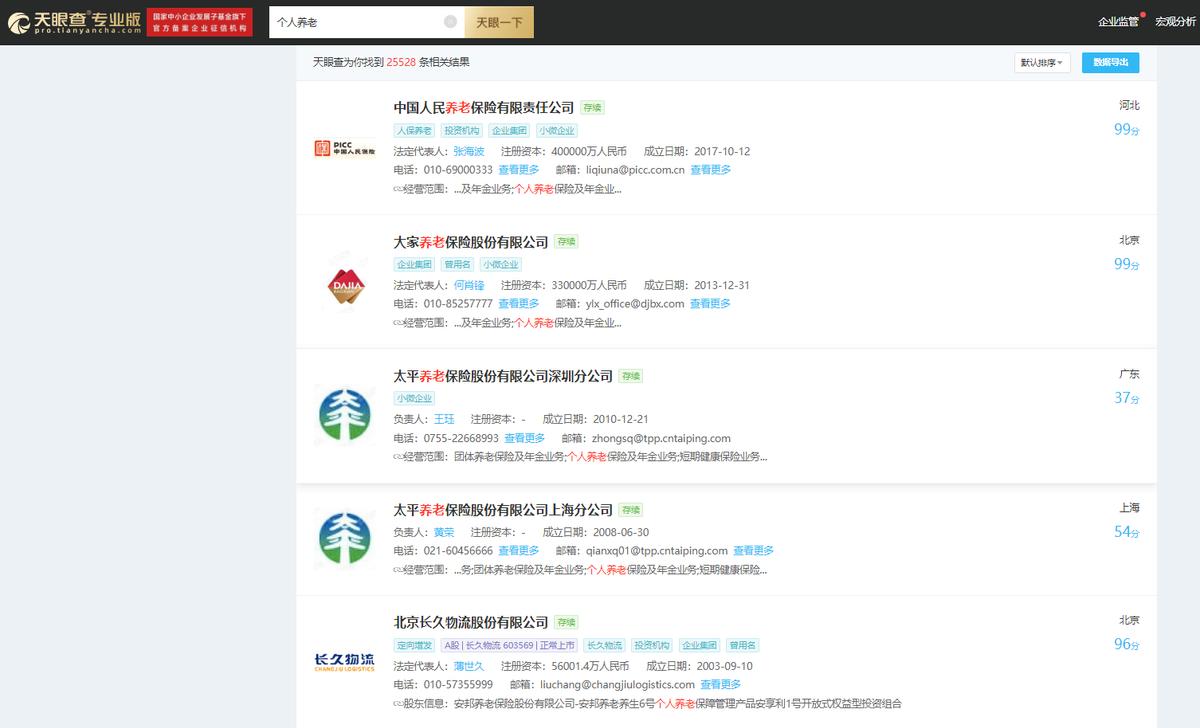Clear the search box with the X icon
Image resolution: width=1200 pixels, height=728 pixels.
(450, 22)
